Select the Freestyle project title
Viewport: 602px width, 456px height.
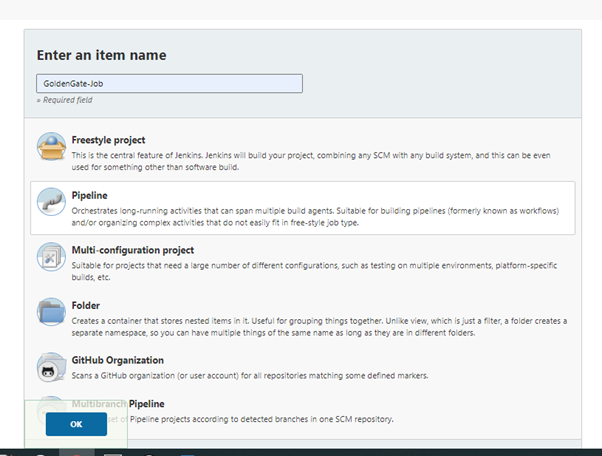[108, 140]
